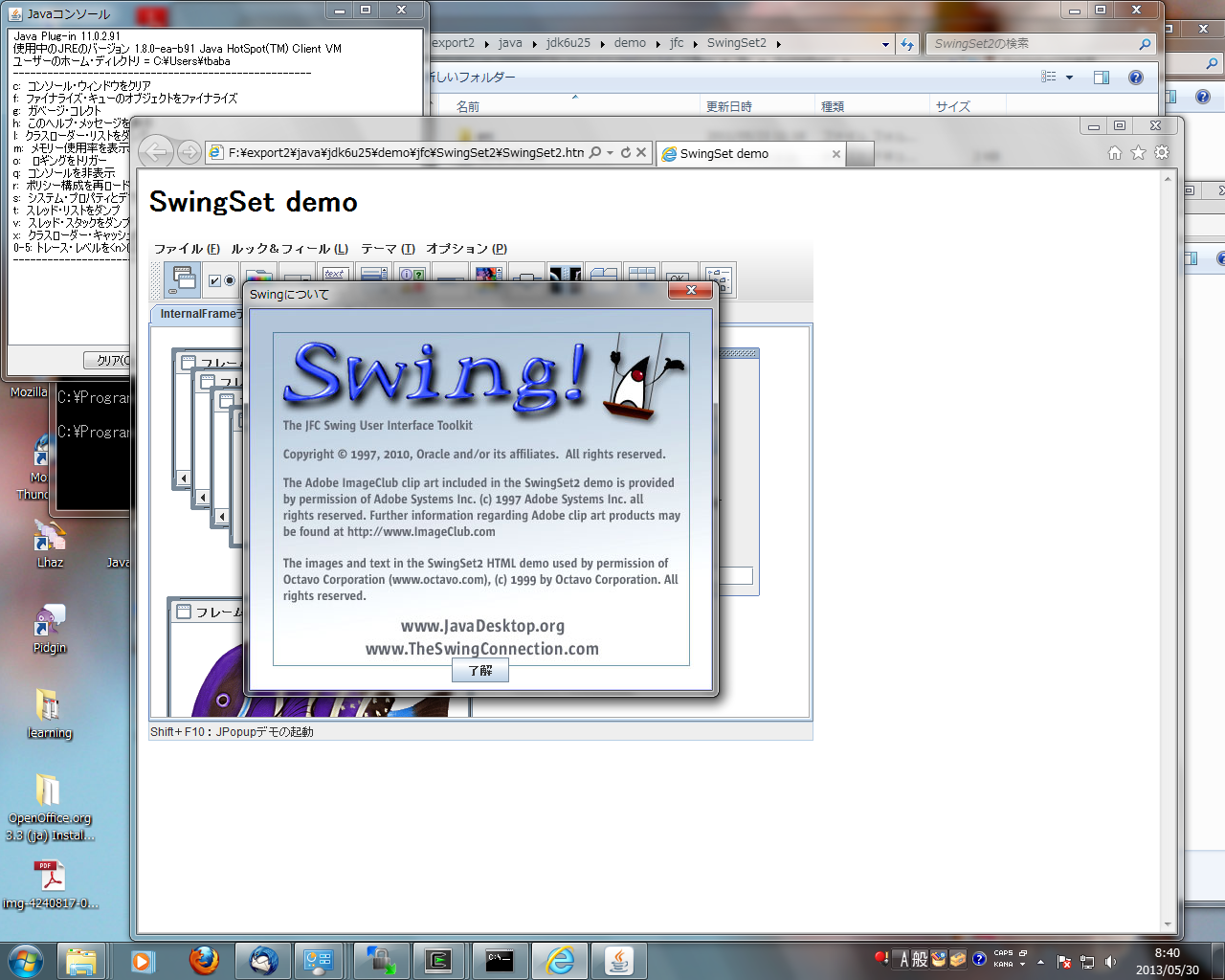1225x980 pixels.
Task: Open the Button demo with checkbox icon
Action: [x=221, y=279]
